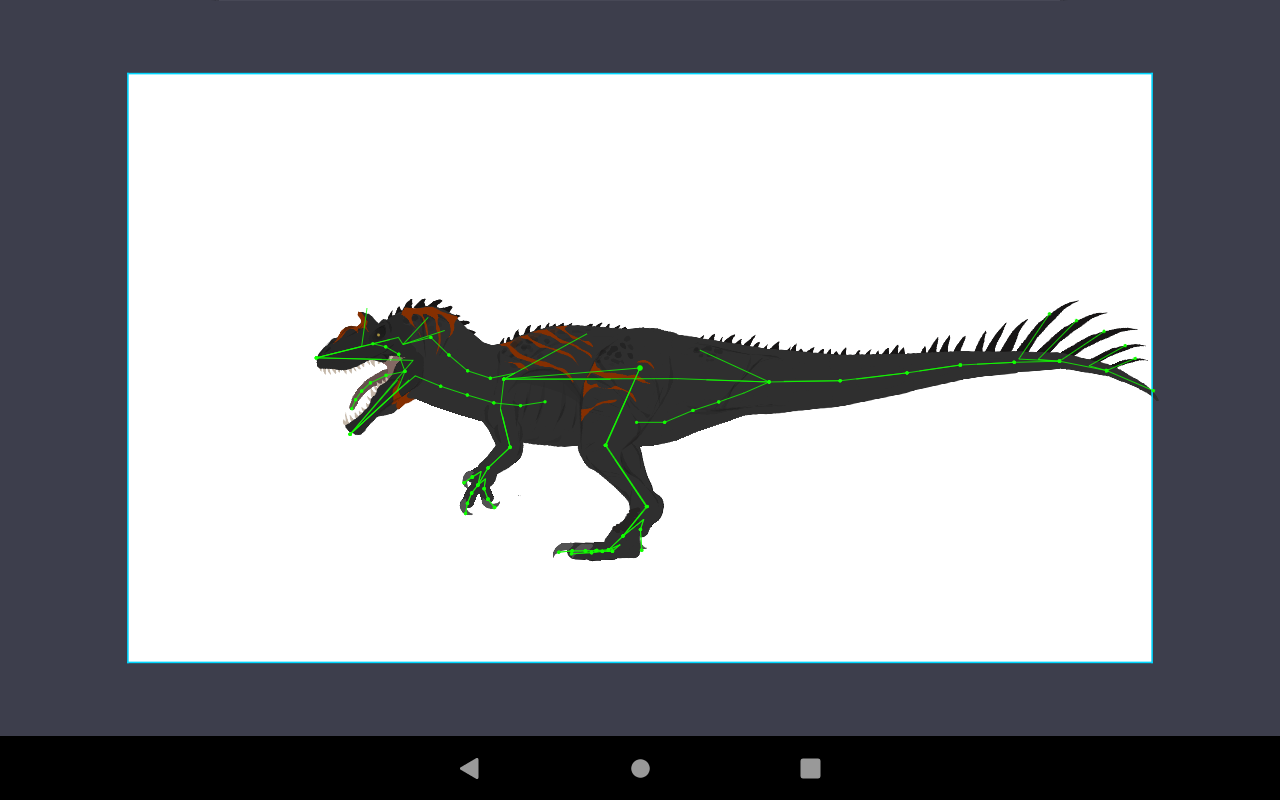Click the shoulder node at neck base
The height and width of the screenshot is (800, 1280).
tap(503, 379)
